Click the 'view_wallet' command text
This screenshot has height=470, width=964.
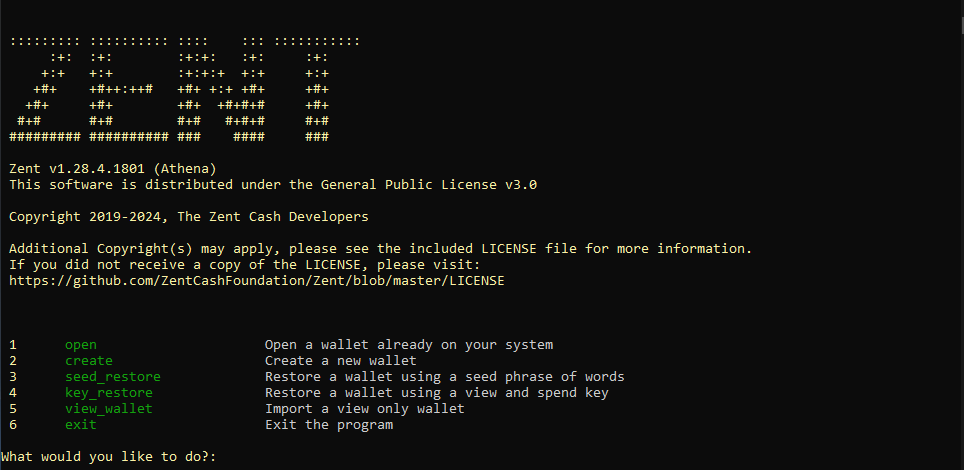coord(109,408)
